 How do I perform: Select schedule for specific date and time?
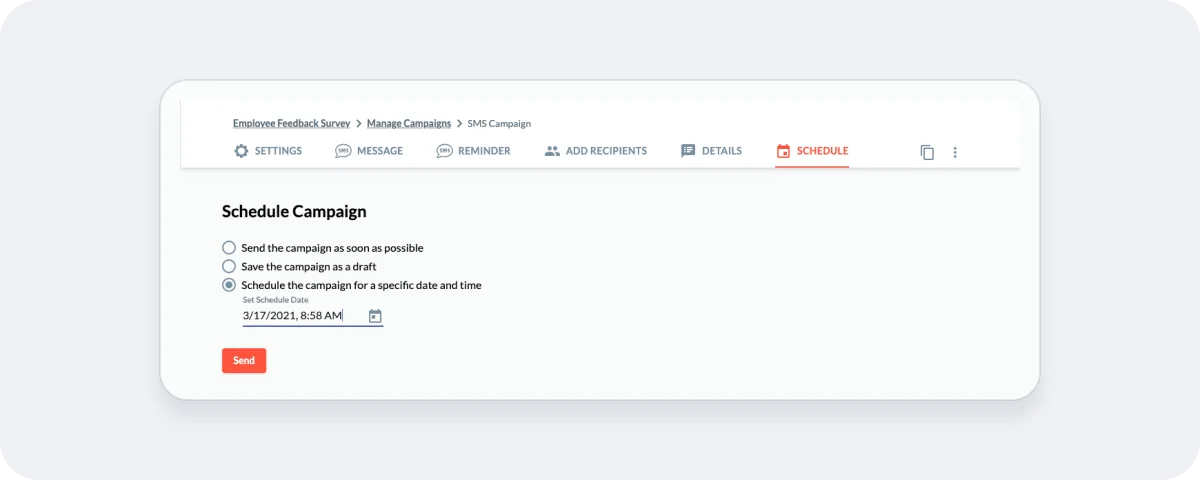pyautogui.click(x=229, y=285)
